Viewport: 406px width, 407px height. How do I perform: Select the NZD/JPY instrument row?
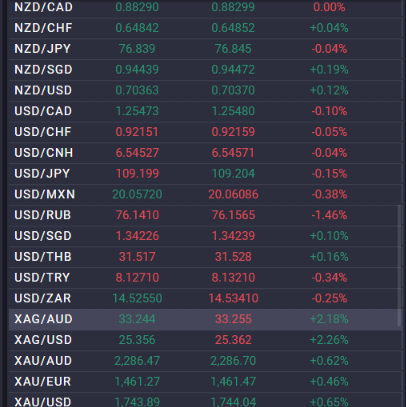205,49
